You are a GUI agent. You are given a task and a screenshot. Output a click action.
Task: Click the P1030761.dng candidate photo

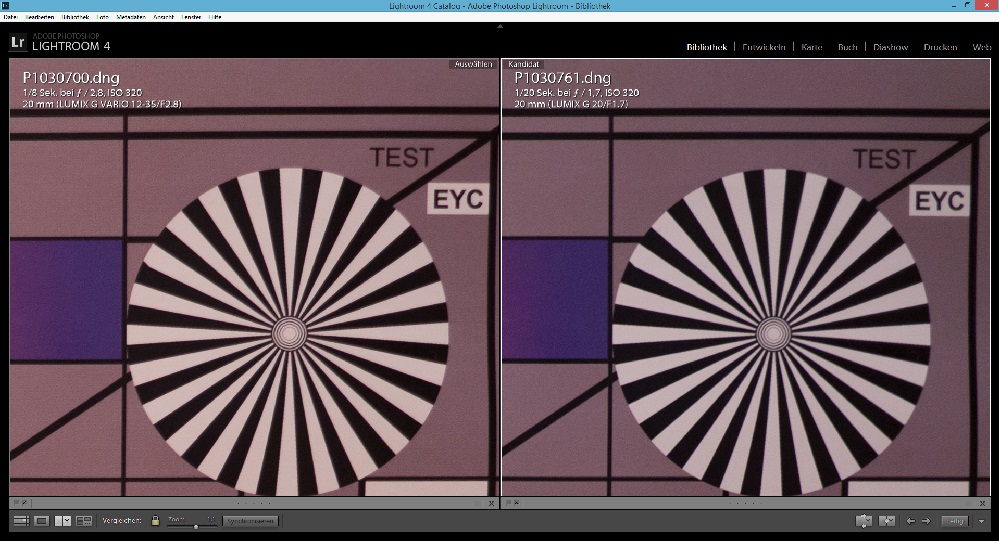(x=746, y=277)
